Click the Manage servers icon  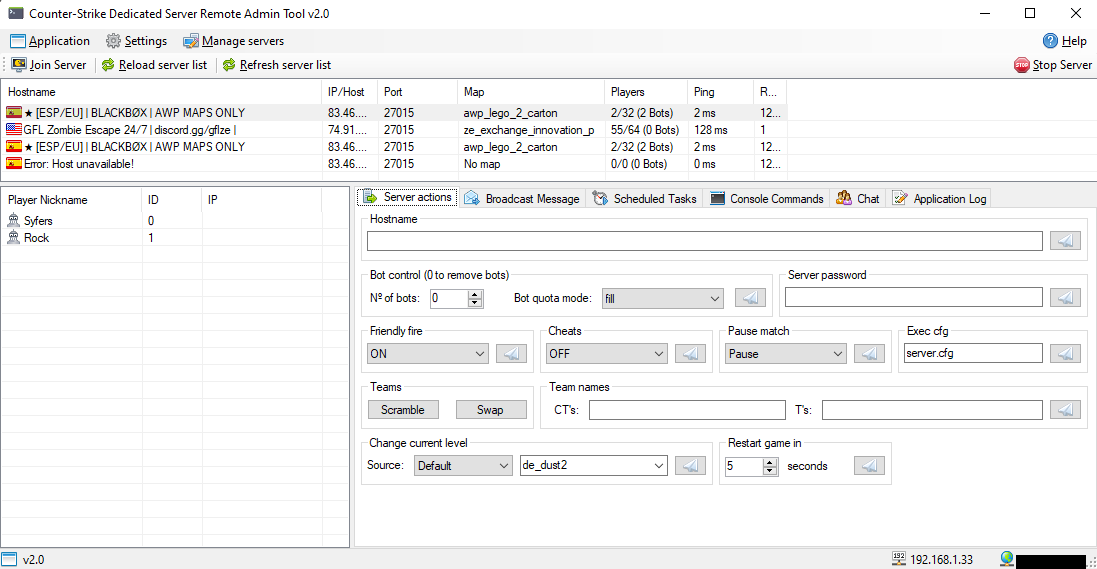[190, 41]
